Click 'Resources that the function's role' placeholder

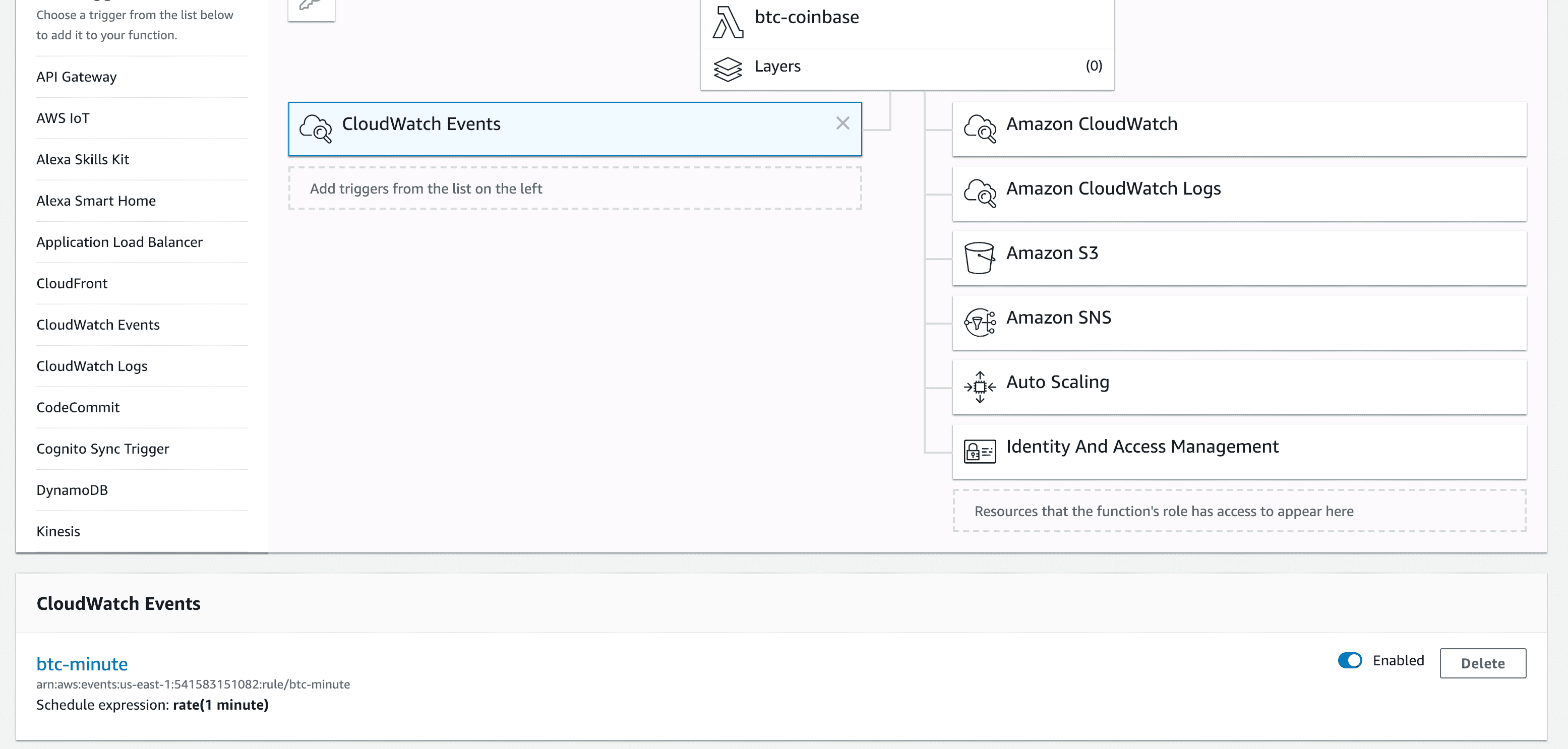coord(1239,511)
